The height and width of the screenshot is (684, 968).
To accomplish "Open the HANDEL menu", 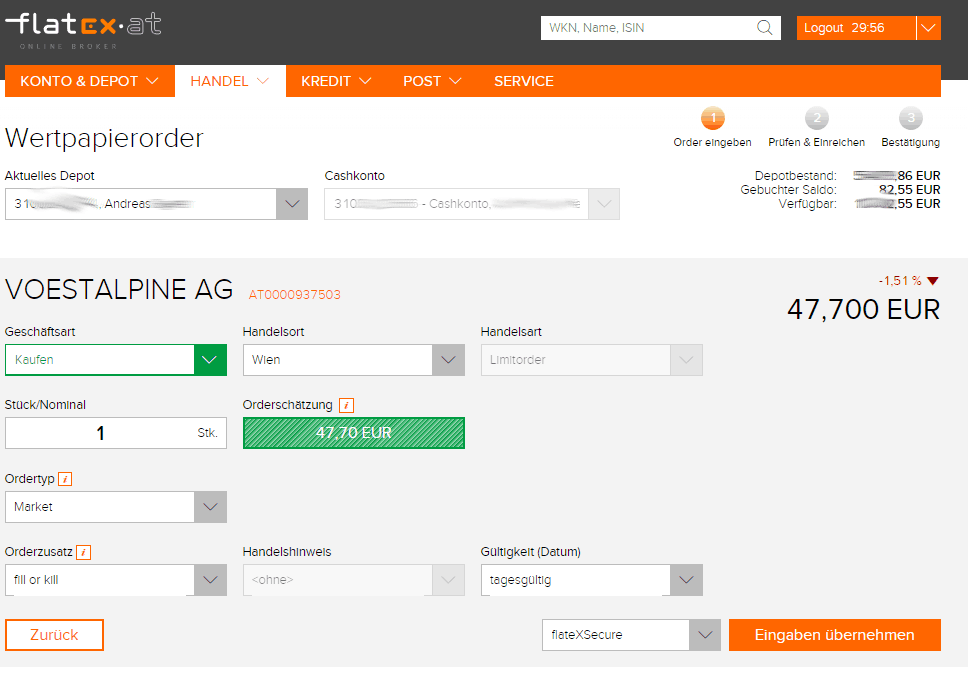I will click(x=230, y=81).
